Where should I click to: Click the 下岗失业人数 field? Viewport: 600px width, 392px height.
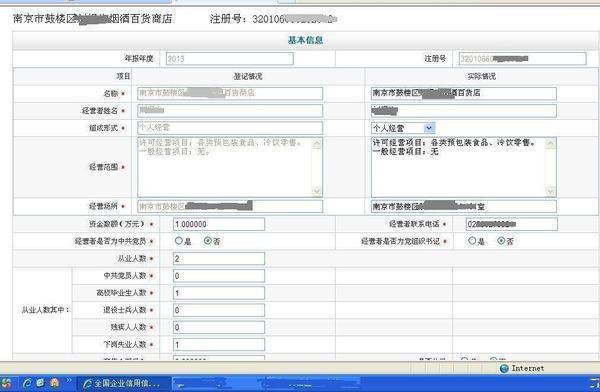(x=218, y=345)
